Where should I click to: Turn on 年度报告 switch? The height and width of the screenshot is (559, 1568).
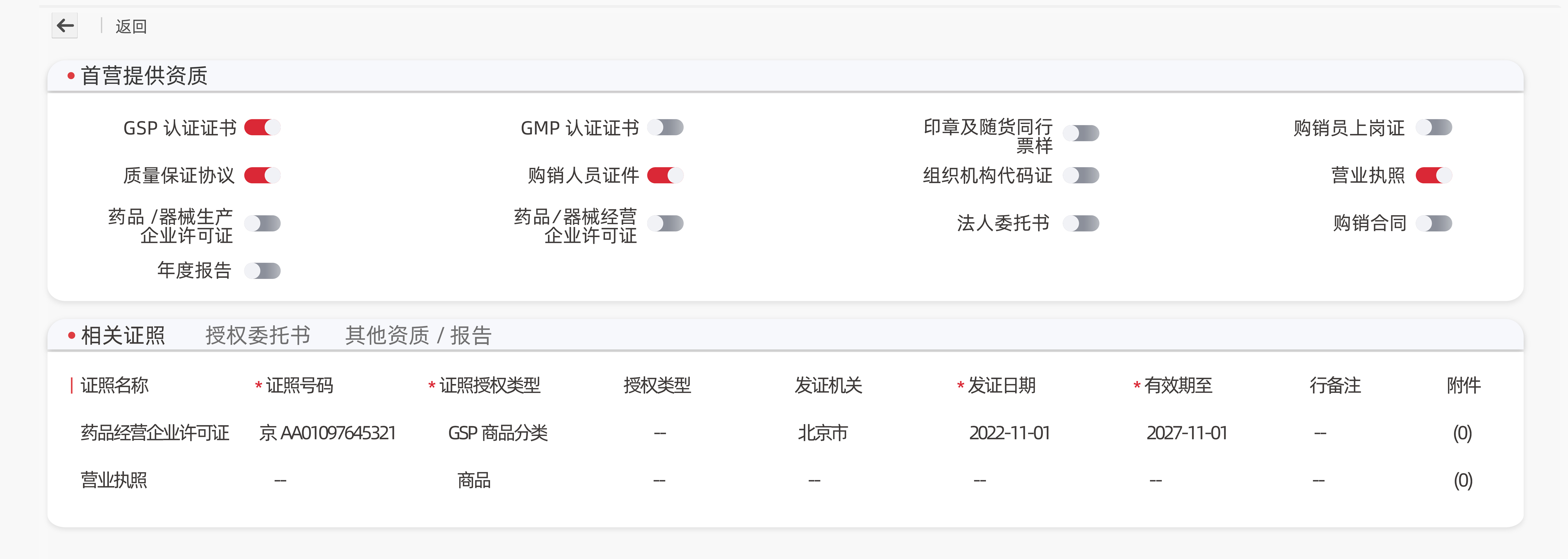click(x=262, y=270)
